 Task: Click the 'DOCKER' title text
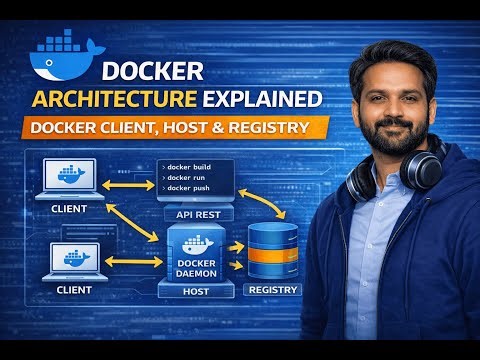click(x=152, y=71)
